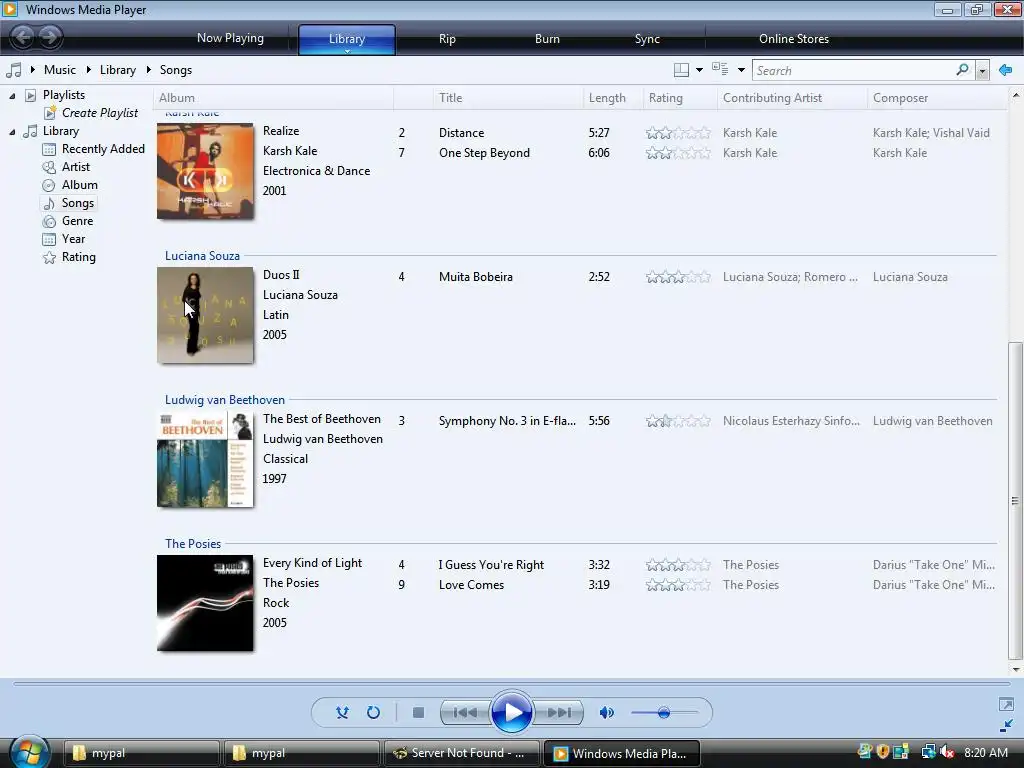Open view options dropdown arrow
This screenshot has width=1024, height=768.
[741, 70]
